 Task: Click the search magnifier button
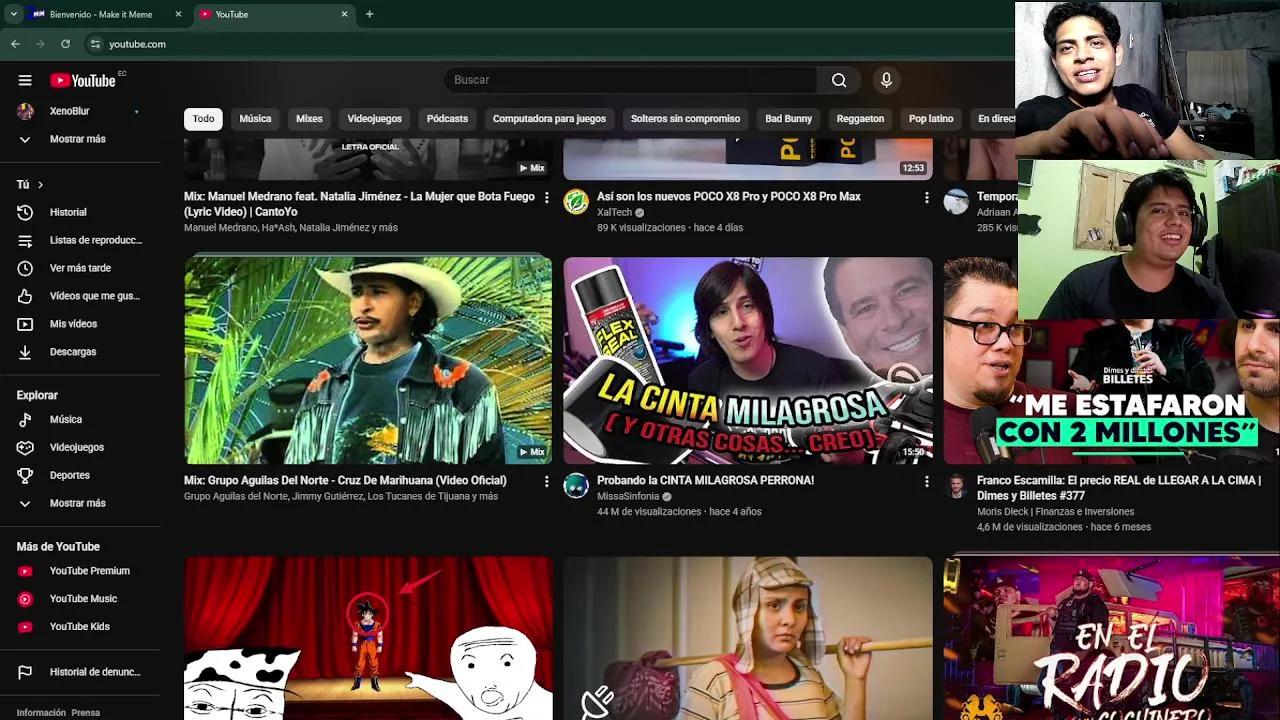click(839, 80)
